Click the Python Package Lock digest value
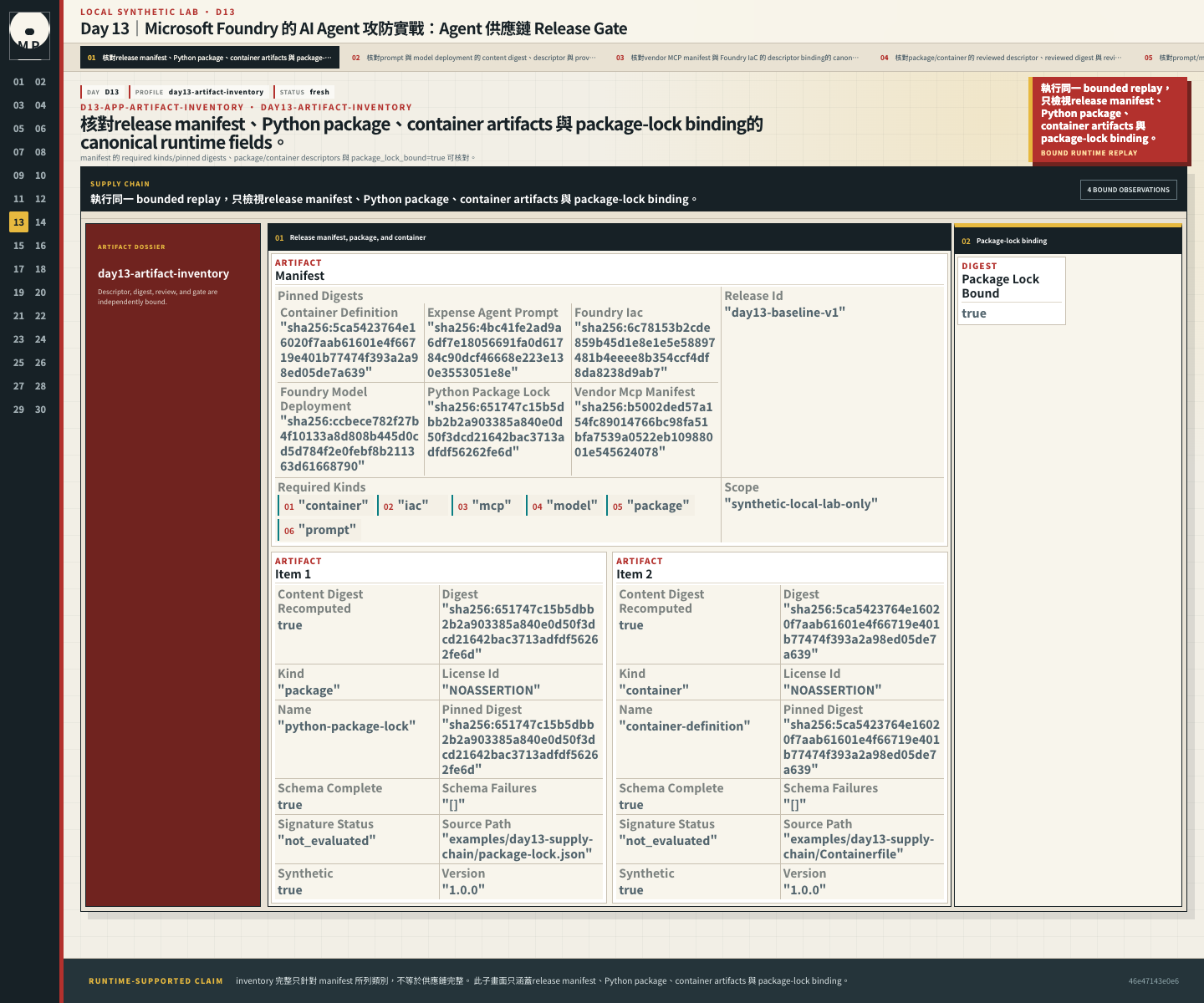 point(496,430)
